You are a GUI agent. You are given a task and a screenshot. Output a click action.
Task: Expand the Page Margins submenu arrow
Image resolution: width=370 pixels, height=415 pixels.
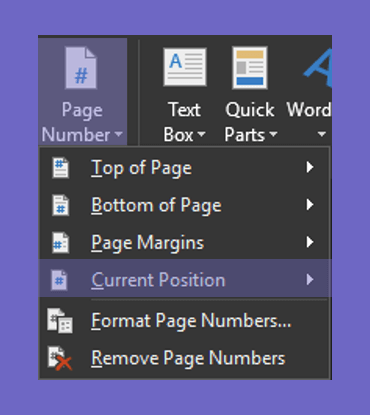point(310,242)
